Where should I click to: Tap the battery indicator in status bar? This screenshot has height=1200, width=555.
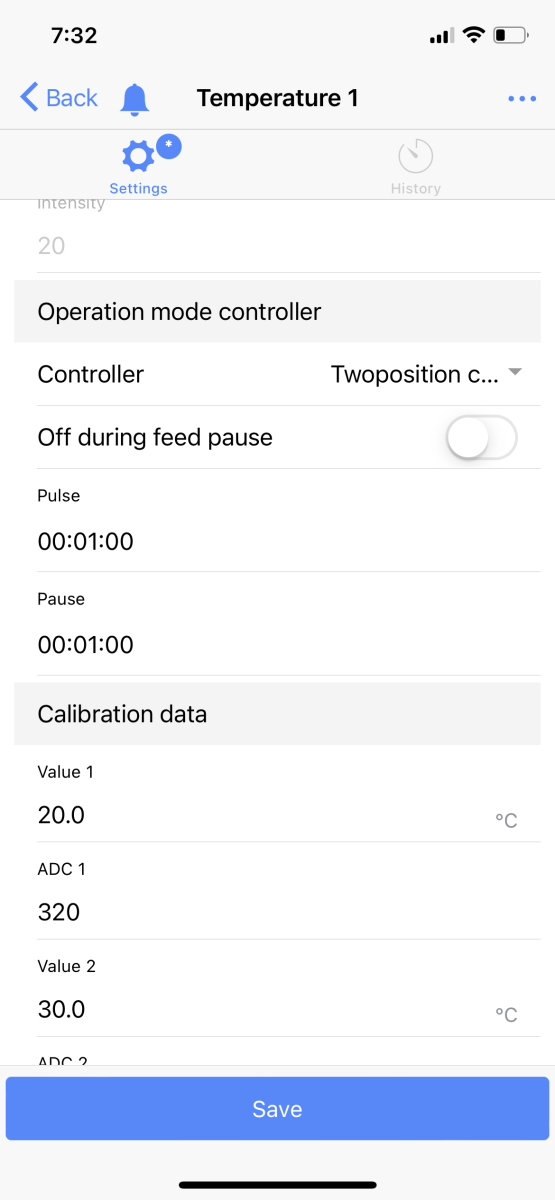tap(509, 36)
